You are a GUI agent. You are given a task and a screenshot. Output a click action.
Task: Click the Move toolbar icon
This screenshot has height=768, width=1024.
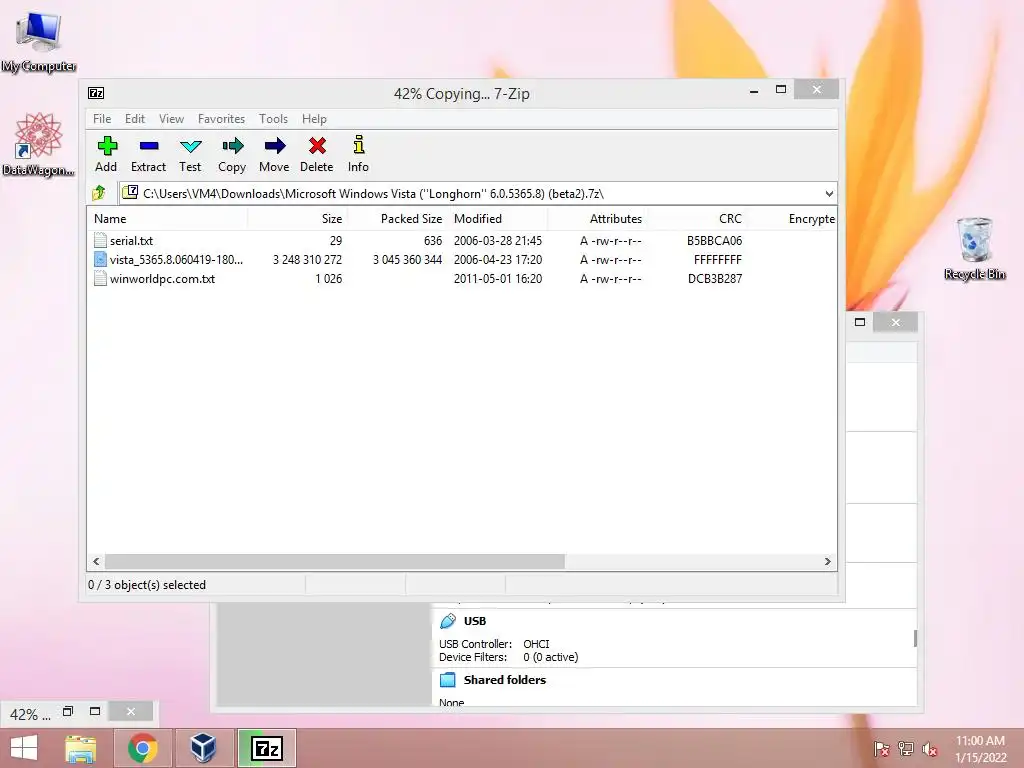275,146
